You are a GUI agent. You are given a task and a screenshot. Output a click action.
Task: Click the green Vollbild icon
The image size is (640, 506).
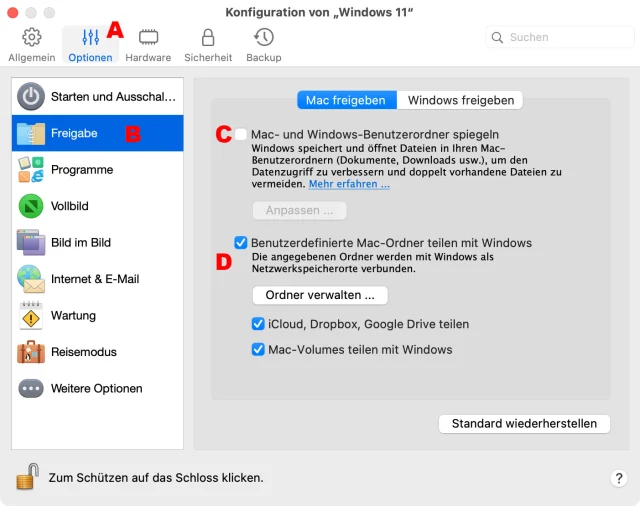(x=31, y=206)
